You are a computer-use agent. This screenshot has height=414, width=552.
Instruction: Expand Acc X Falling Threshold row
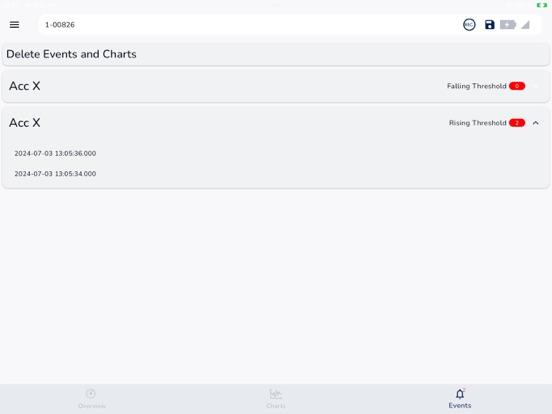(x=535, y=86)
